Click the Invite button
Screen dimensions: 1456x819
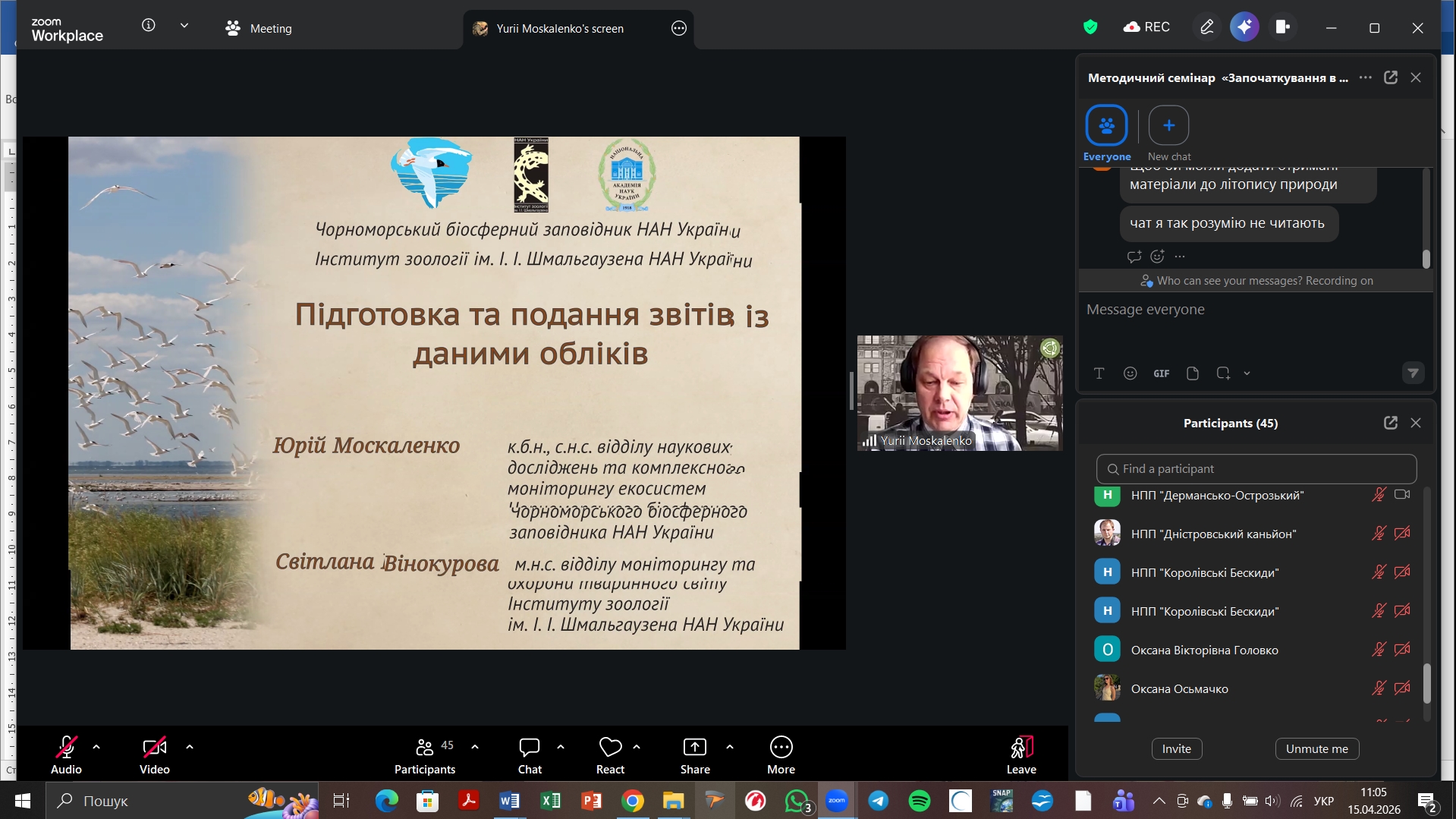point(1176,748)
